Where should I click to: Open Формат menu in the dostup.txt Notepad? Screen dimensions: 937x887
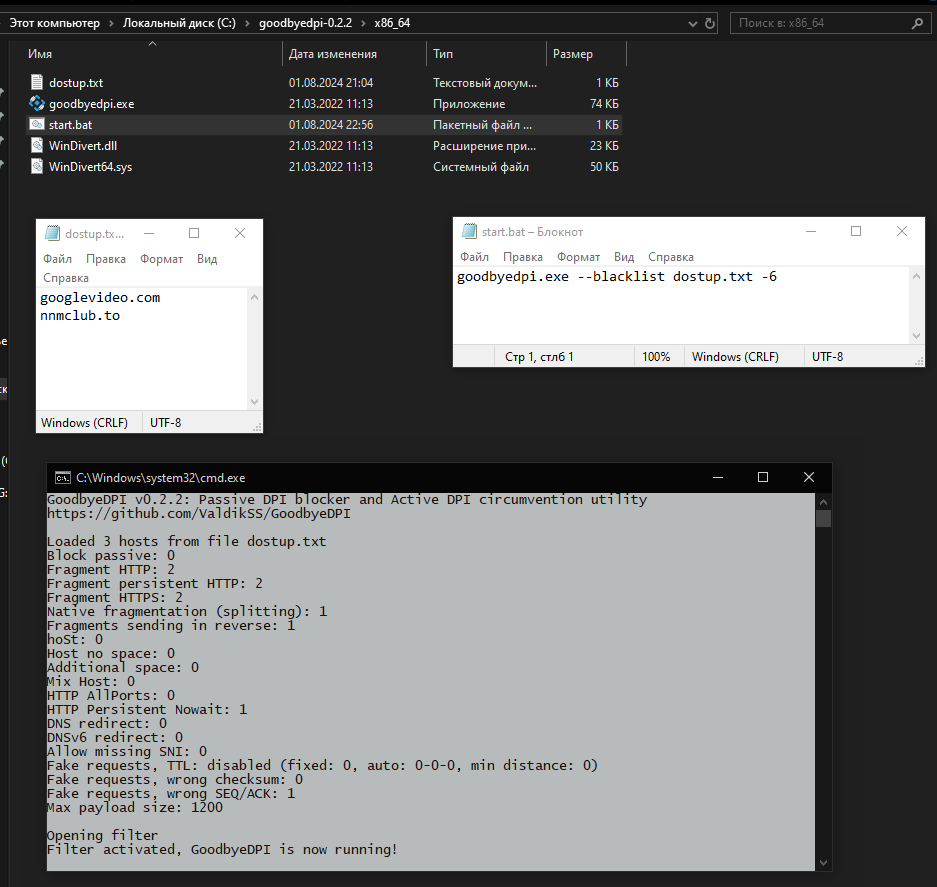[161, 259]
